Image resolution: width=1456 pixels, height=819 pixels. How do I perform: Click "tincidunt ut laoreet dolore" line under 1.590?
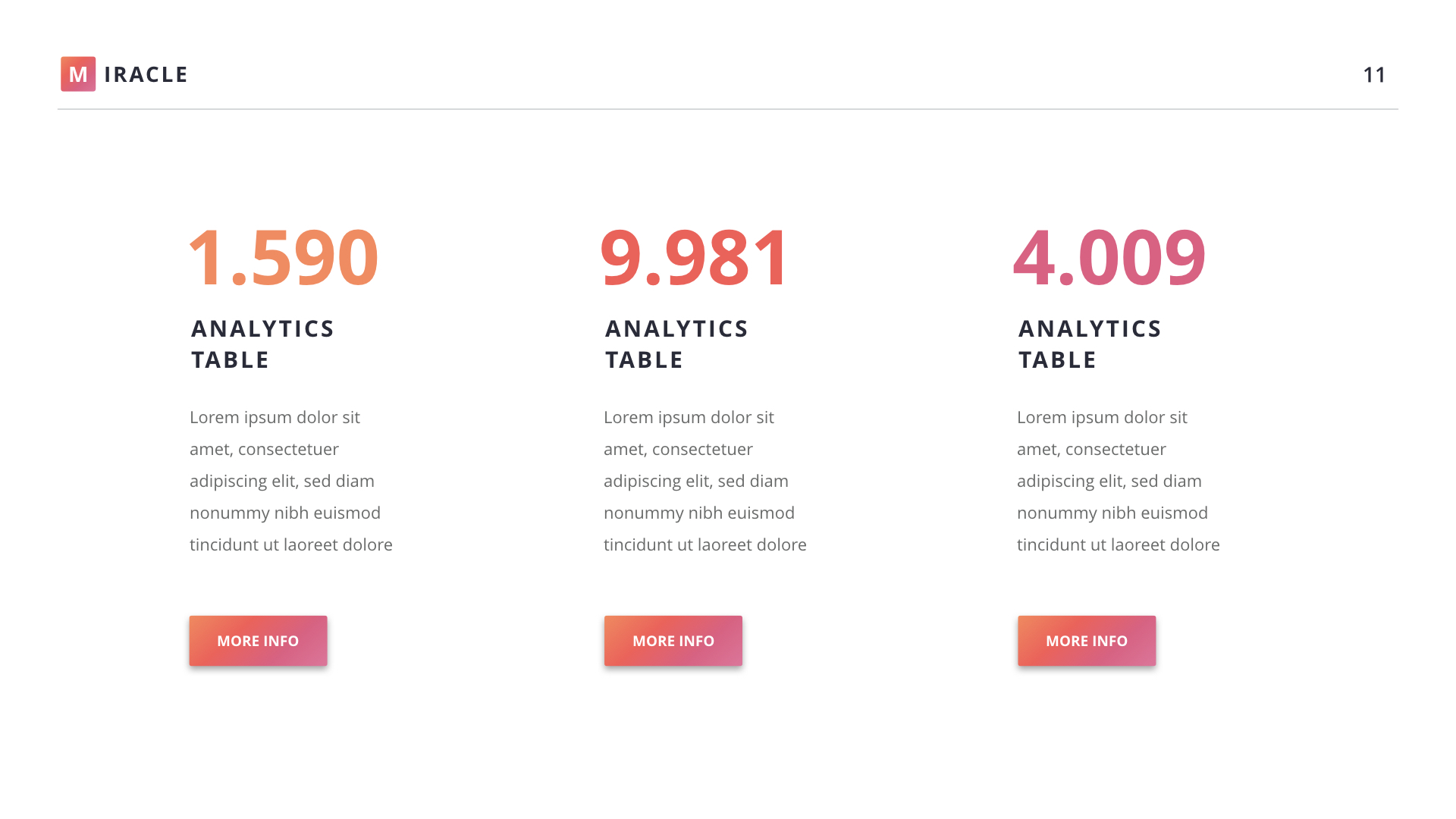[x=291, y=545]
